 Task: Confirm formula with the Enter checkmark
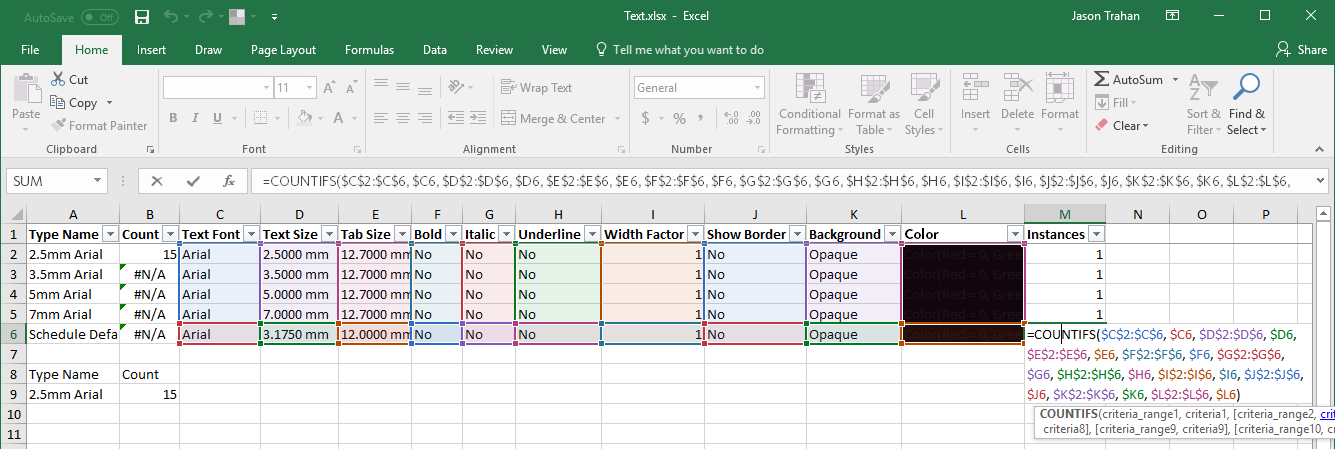coord(193,181)
